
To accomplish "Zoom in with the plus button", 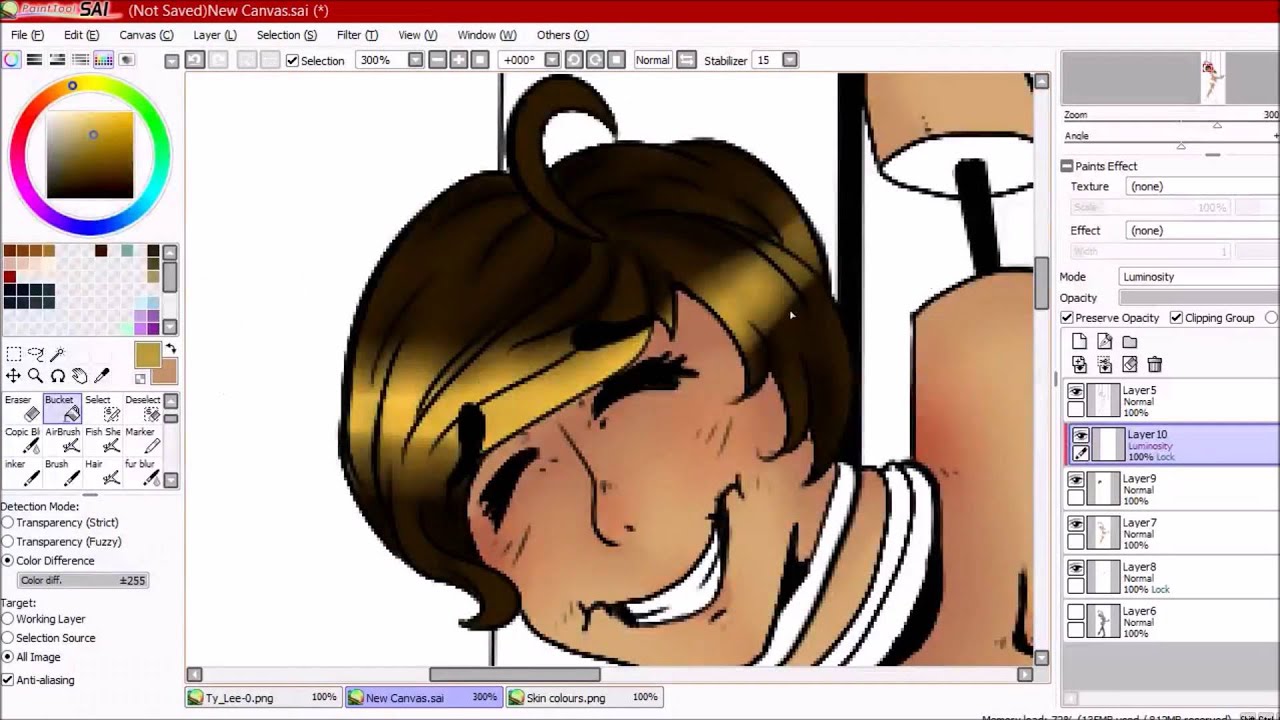I will click(x=458, y=60).
